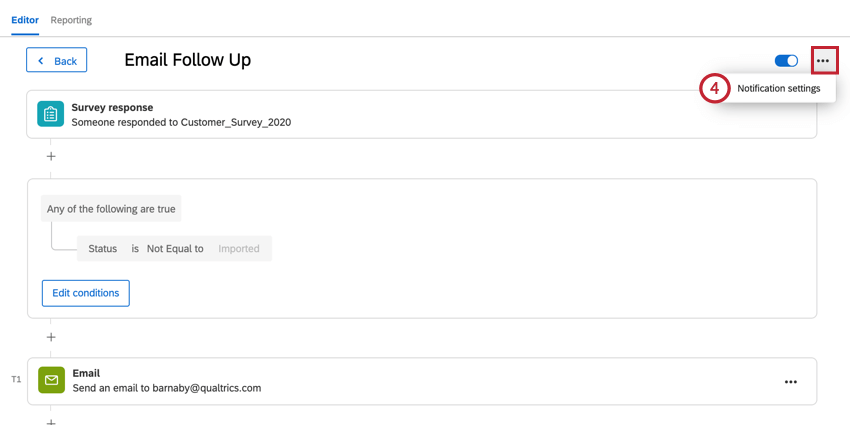Click plus icon below Survey response block
This screenshot has height=425, width=850.
coord(51,156)
